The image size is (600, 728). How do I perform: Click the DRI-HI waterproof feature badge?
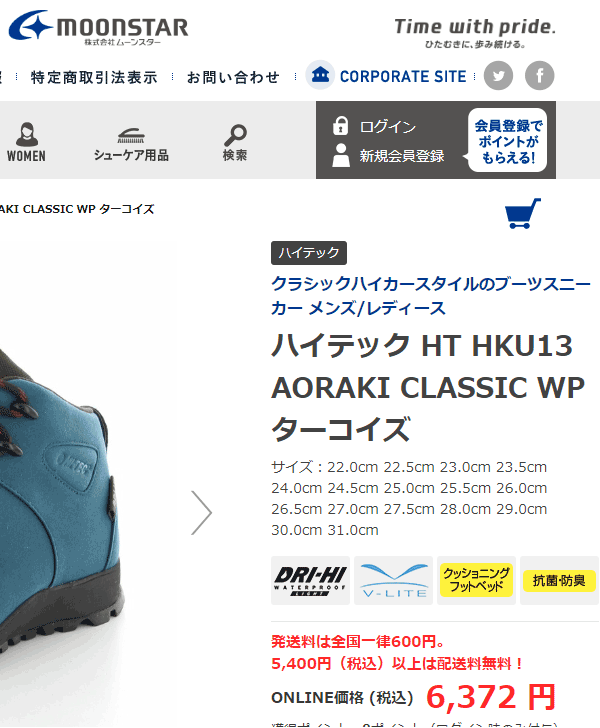click(310, 580)
